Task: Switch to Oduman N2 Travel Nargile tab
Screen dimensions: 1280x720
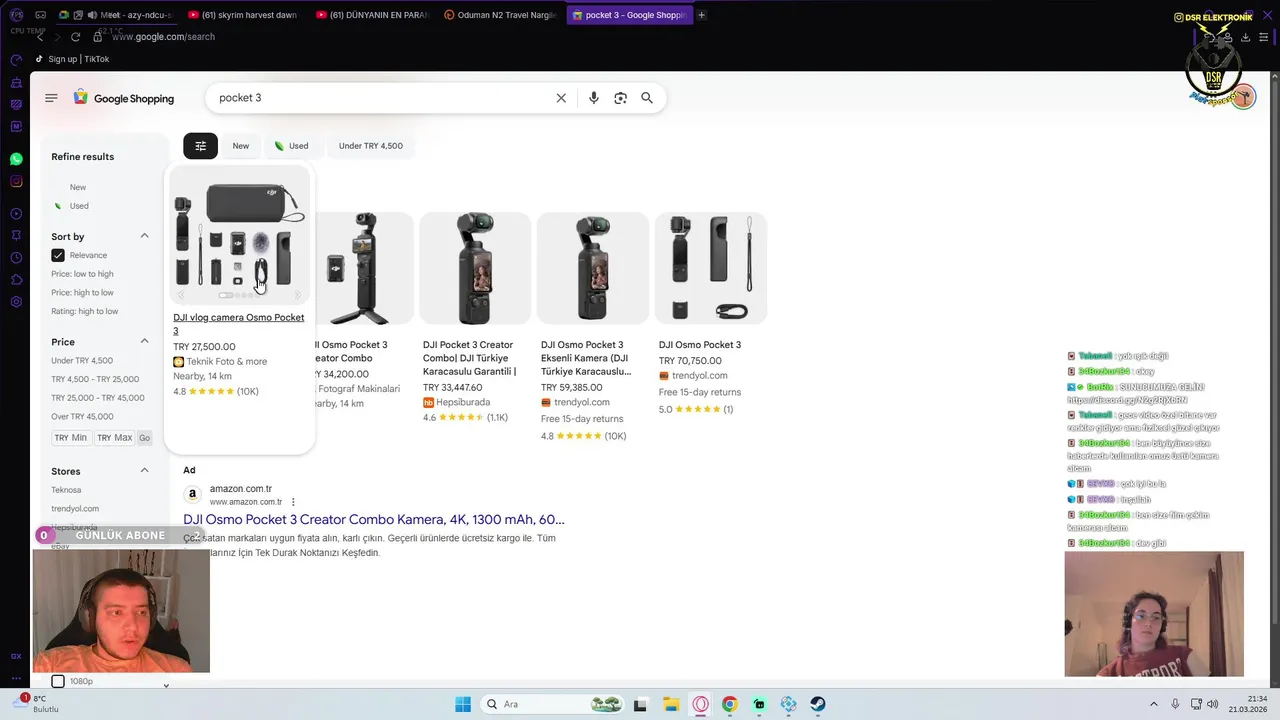Action: coord(500,15)
